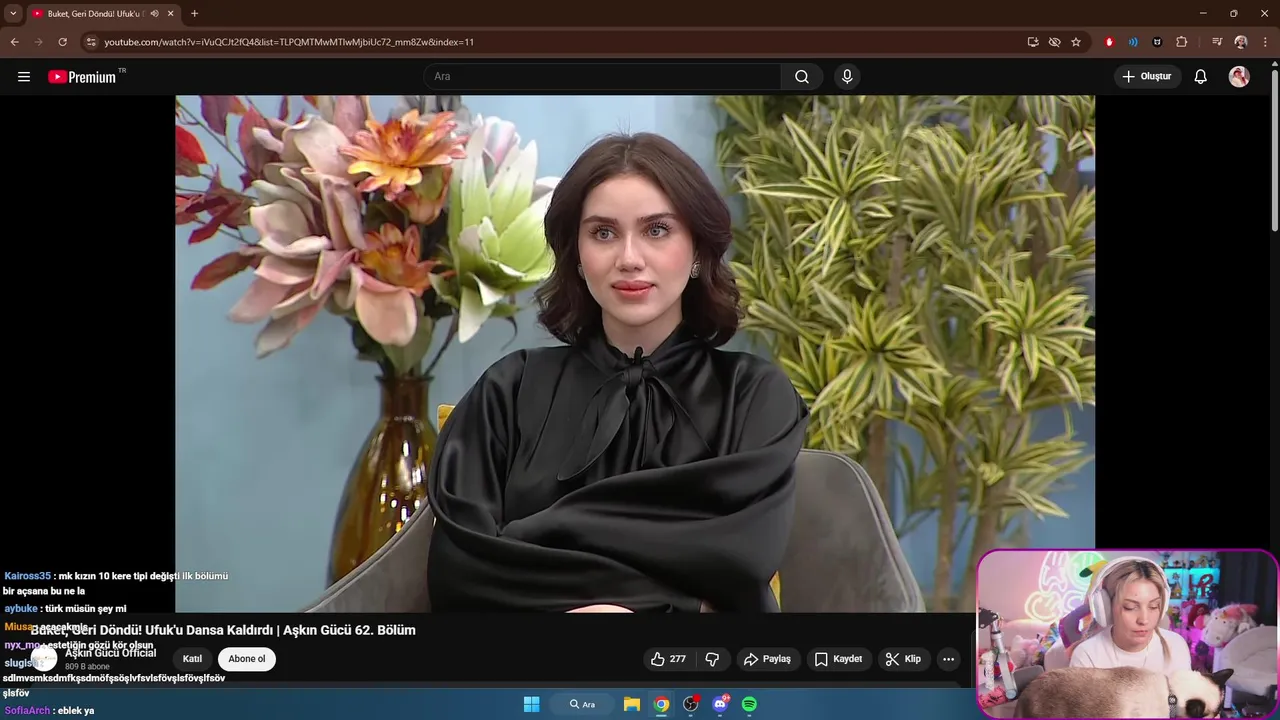Share the video with Paylaş
1280x720 pixels.
click(x=768, y=659)
